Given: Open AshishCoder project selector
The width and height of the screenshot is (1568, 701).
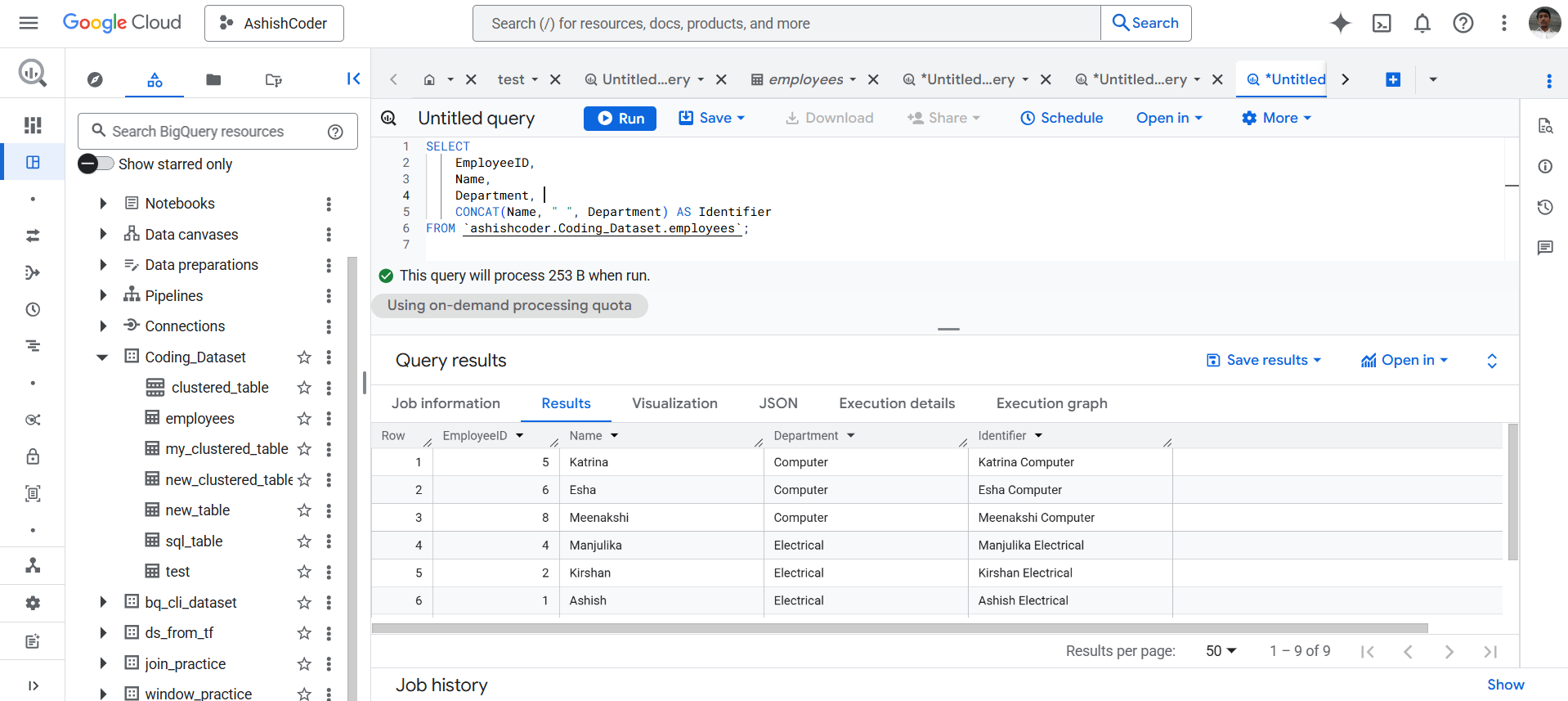Looking at the screenshot, I should tap(274, 23).
